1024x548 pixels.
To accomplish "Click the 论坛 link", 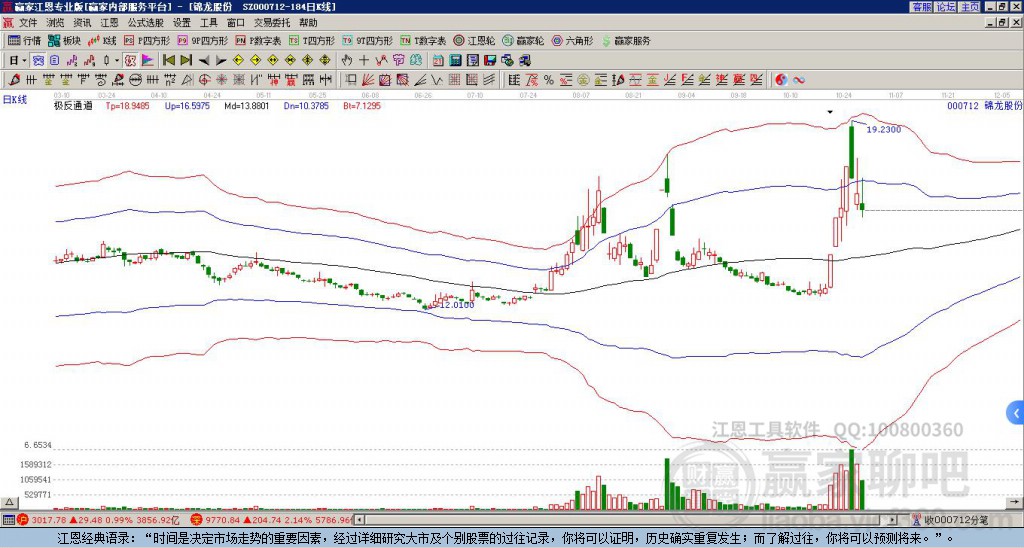I will (945, 7).
